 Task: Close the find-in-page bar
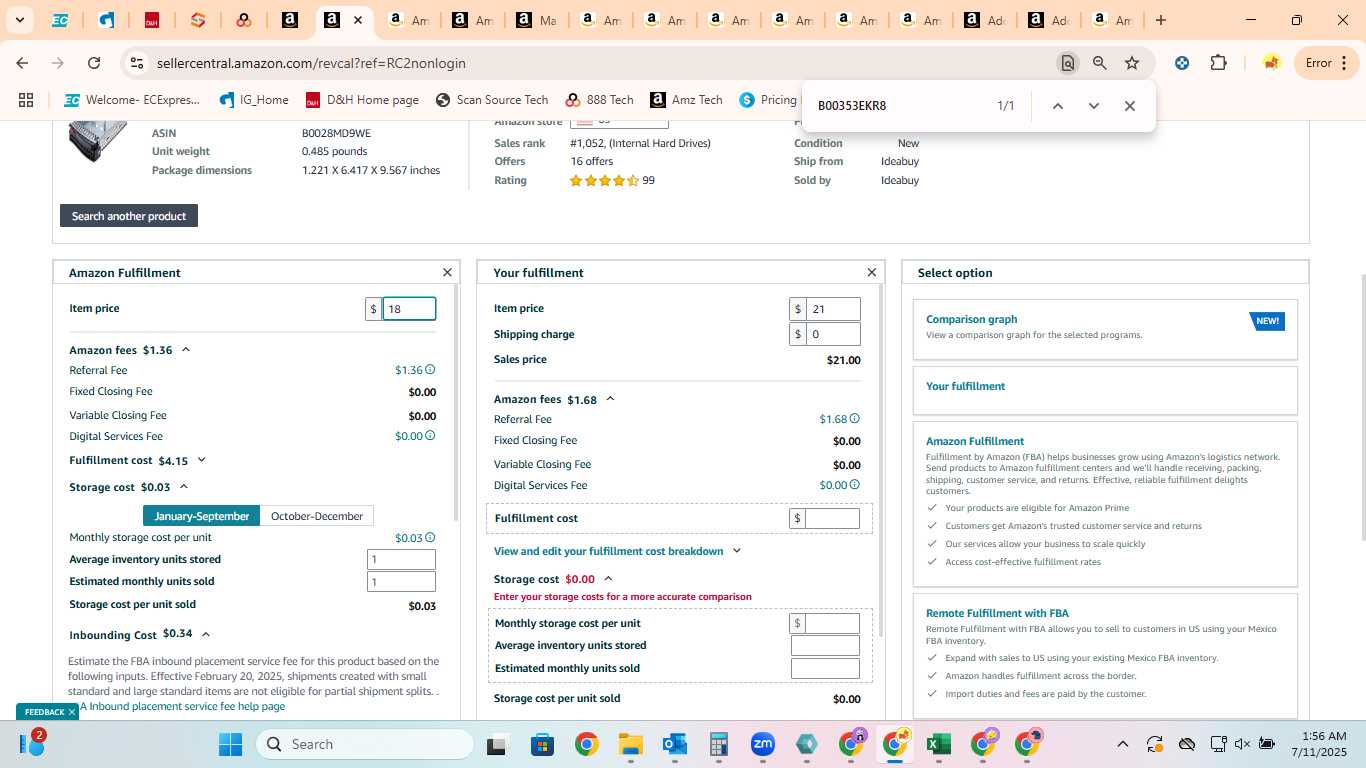[x=1129, y=106]
